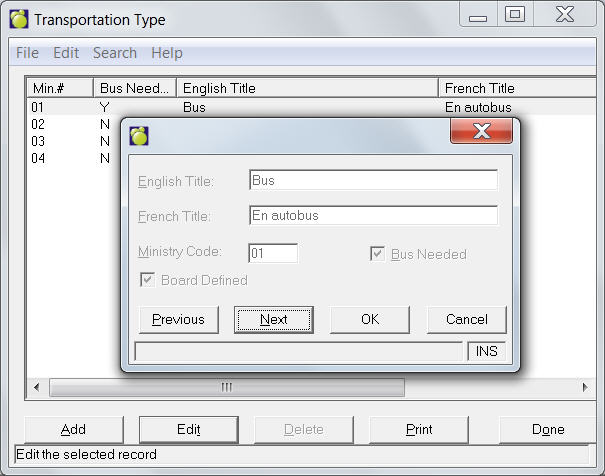The image size is (605, 476).
Task: Confirm with the OK button
Action: click(370, 320)
